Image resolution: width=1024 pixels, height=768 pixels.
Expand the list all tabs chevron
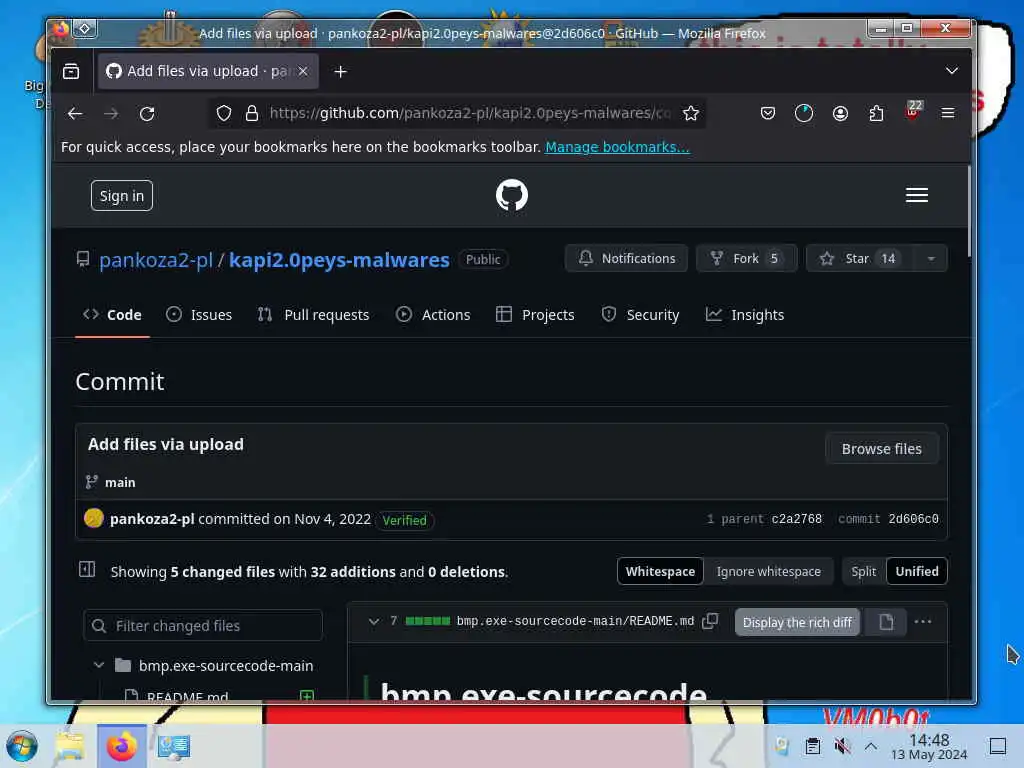tap(952, 71)
